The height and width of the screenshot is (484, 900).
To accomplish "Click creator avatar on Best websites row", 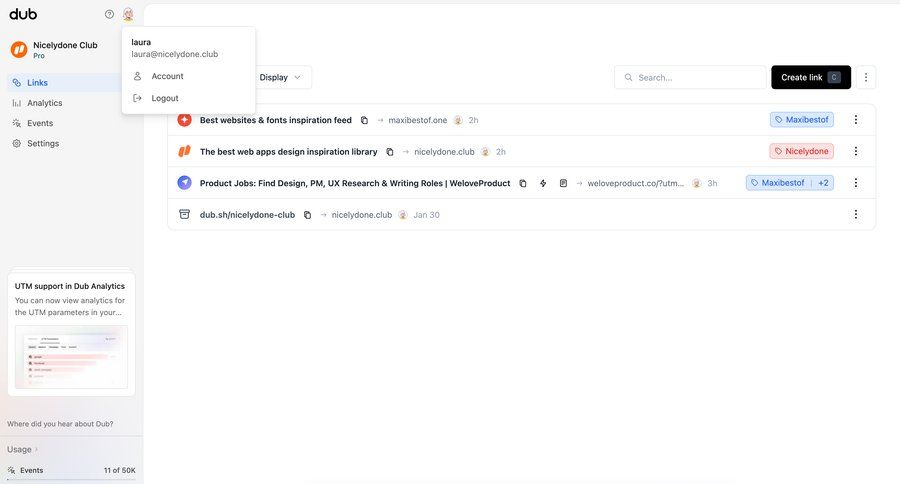I will coord(458,120).
